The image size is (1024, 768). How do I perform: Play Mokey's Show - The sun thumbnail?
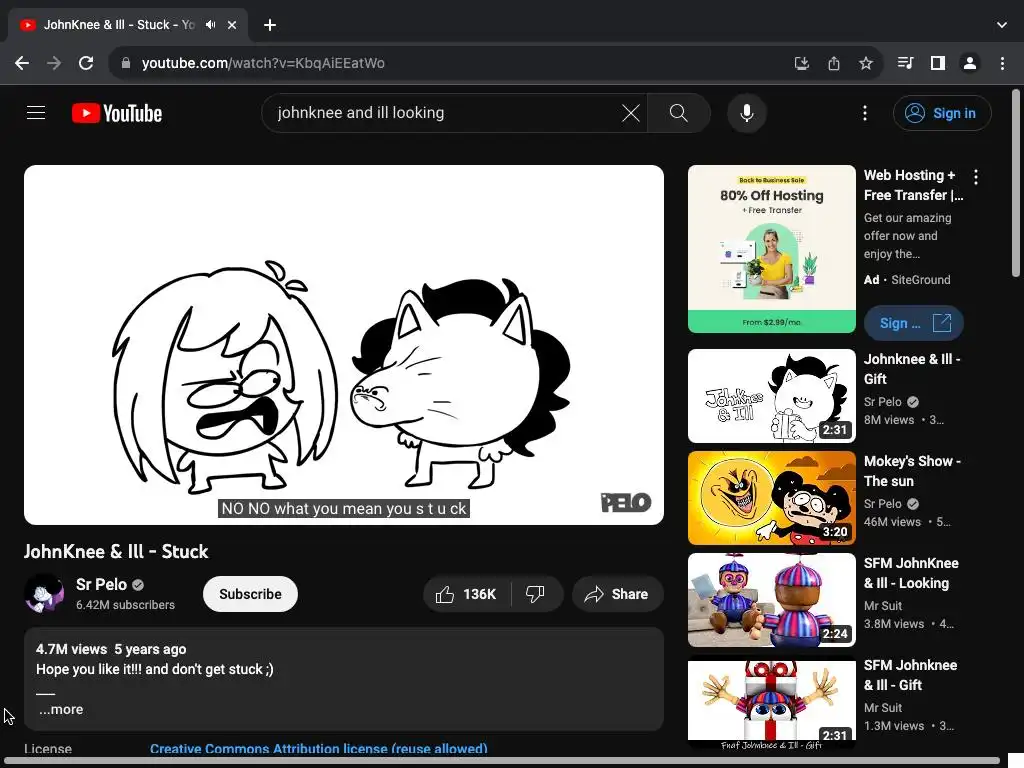(771, 498)
